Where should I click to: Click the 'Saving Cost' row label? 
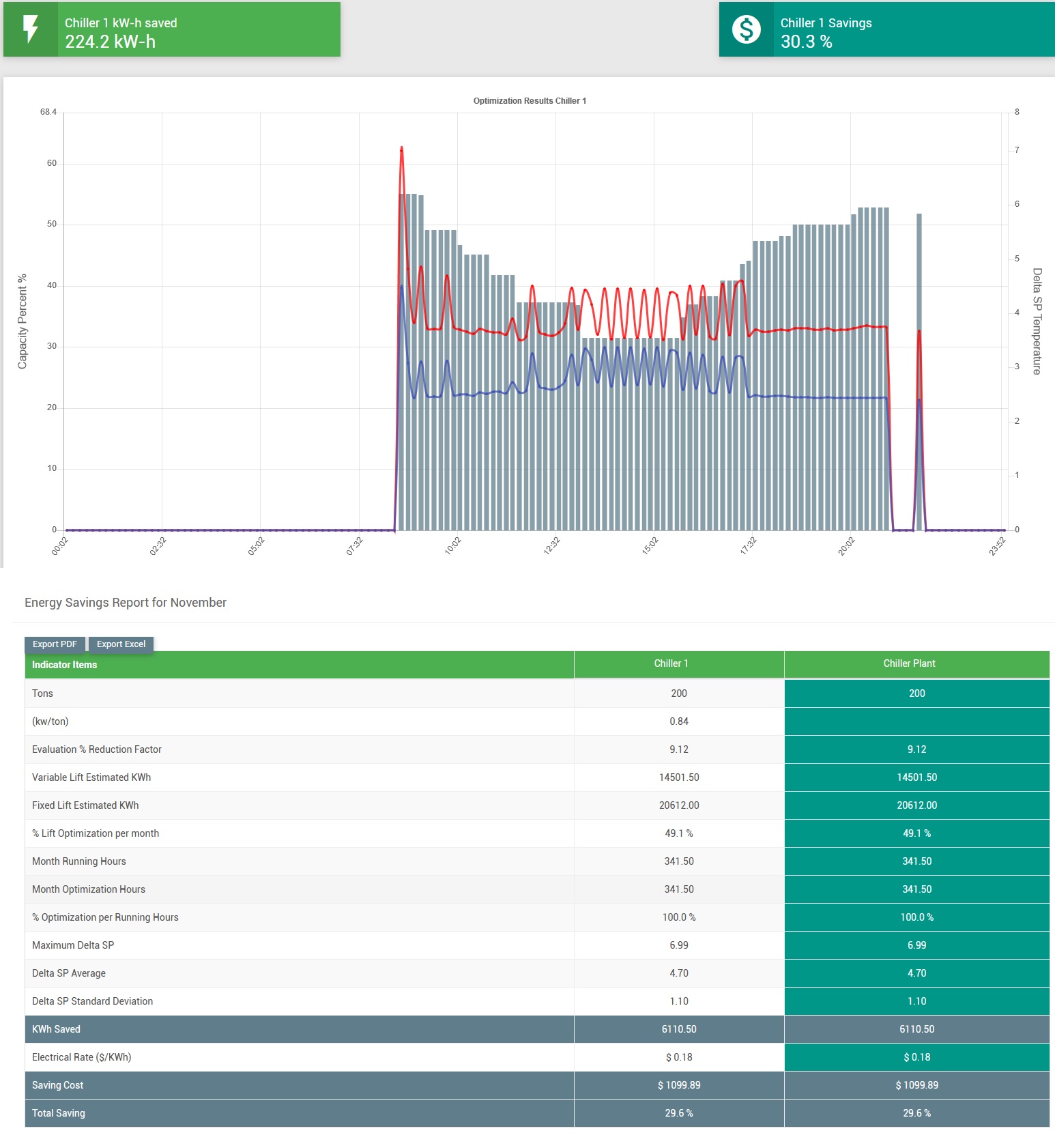coord(57,1085)
